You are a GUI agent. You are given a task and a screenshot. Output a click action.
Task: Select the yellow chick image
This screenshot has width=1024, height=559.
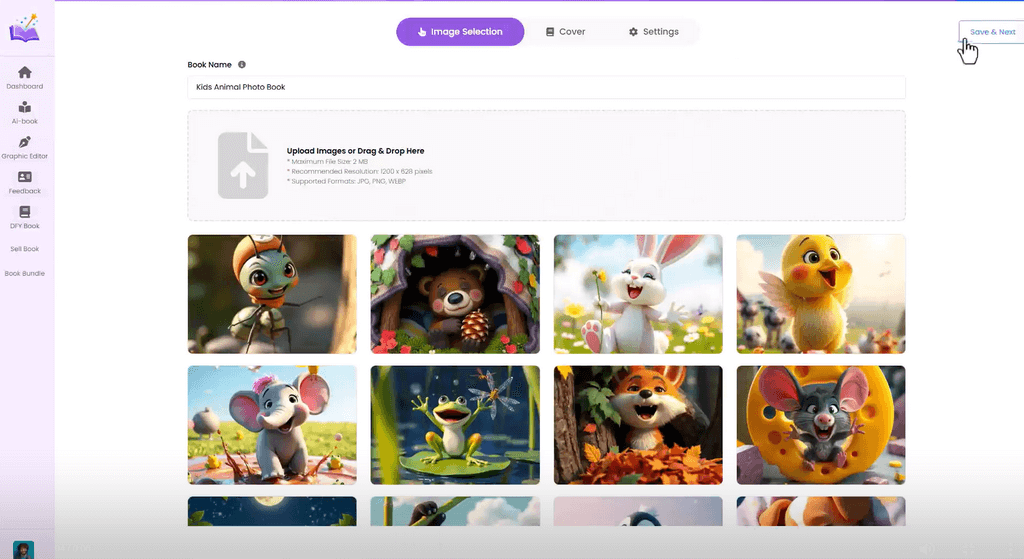(x=821, y=294)
